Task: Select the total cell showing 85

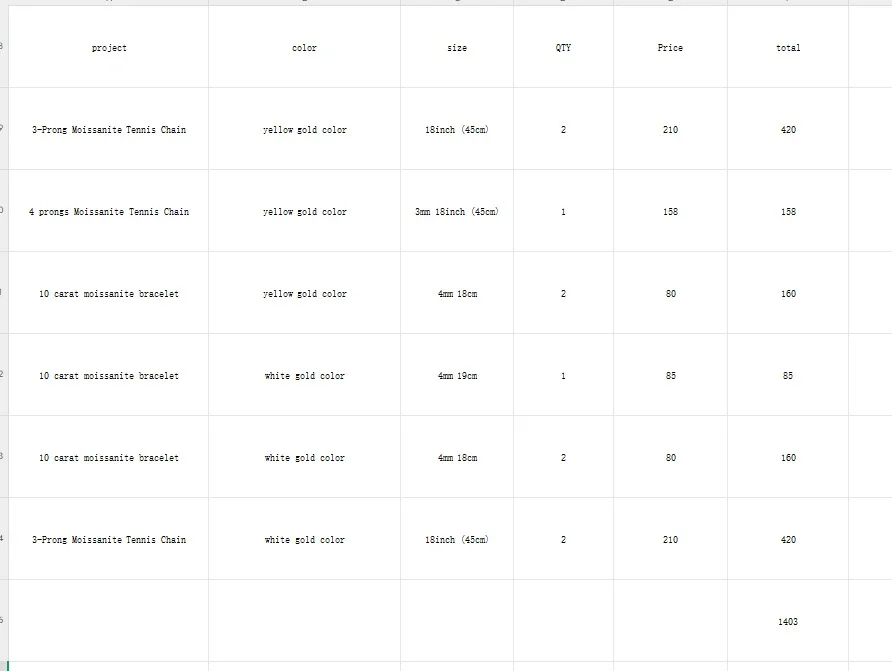Action: pyautogui.click(x=788, y=376)
